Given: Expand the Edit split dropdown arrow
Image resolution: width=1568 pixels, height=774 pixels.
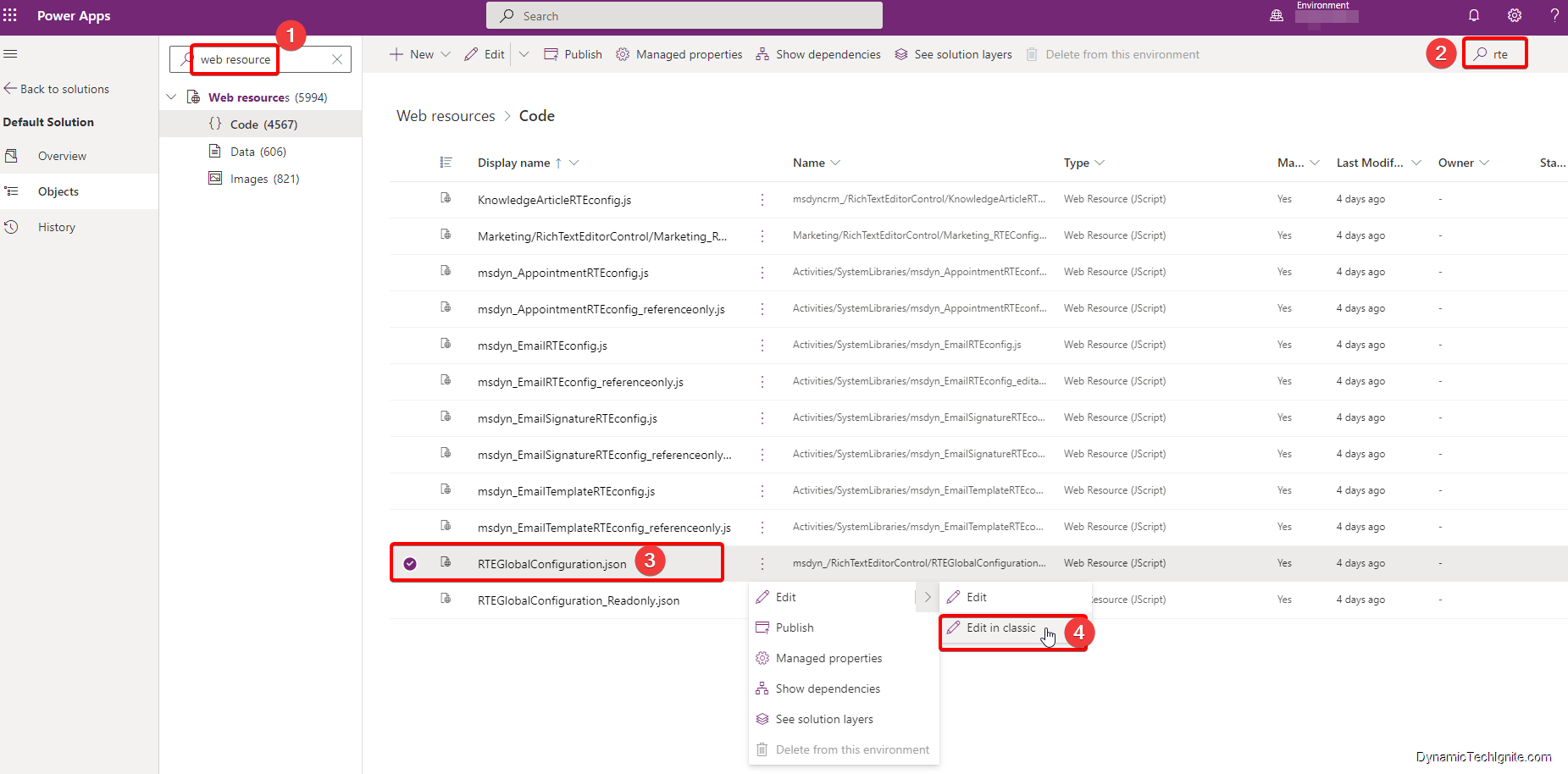Looking at the screenshot, I should 524,54.
